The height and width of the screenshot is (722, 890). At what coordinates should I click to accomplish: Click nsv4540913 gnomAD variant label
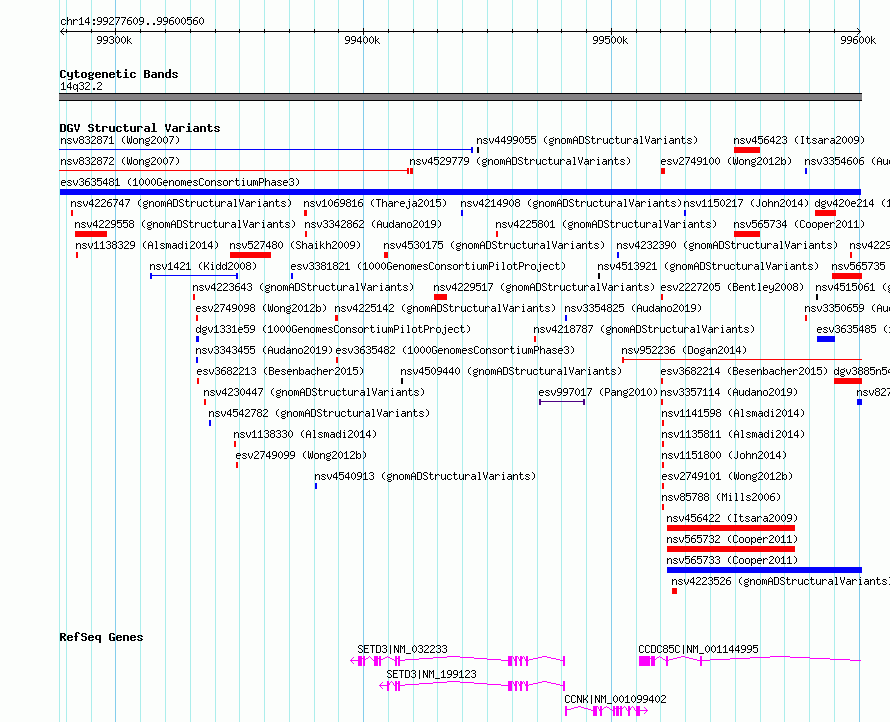(x=425, y=476)
